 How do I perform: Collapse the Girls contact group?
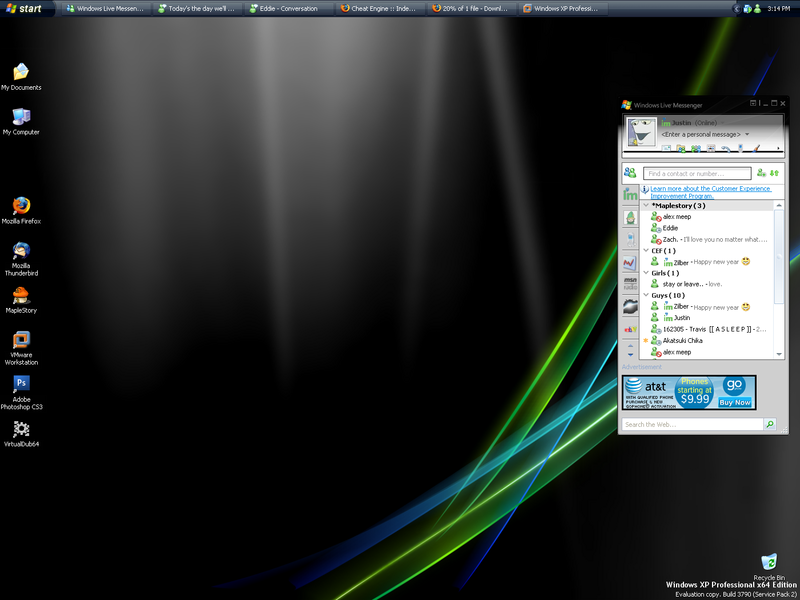click(x=646, y=273)
